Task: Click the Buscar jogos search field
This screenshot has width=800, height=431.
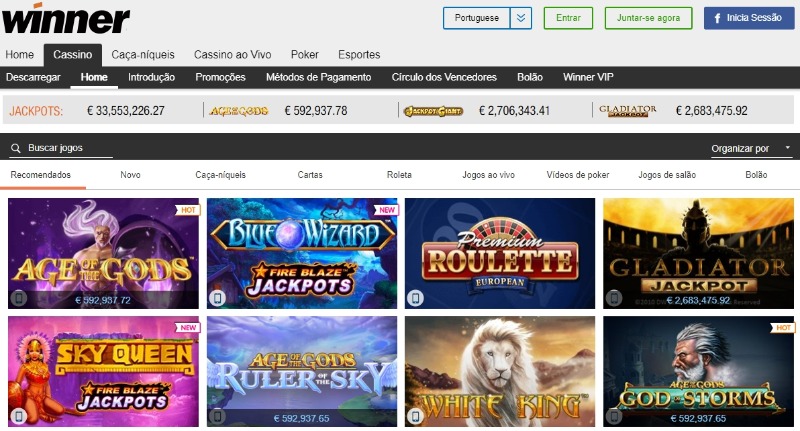Action: click(x=61, y=148)
